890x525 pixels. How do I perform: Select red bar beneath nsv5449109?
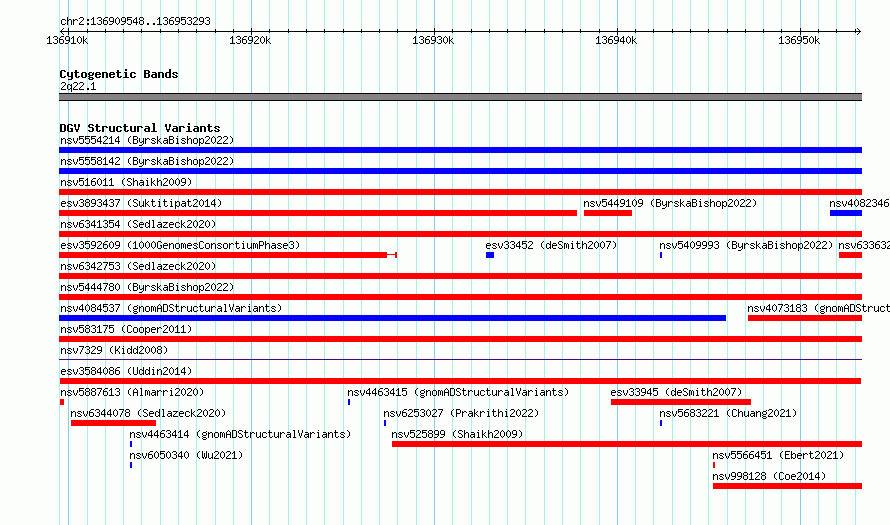pyautogui.click(x=608, y=213)
